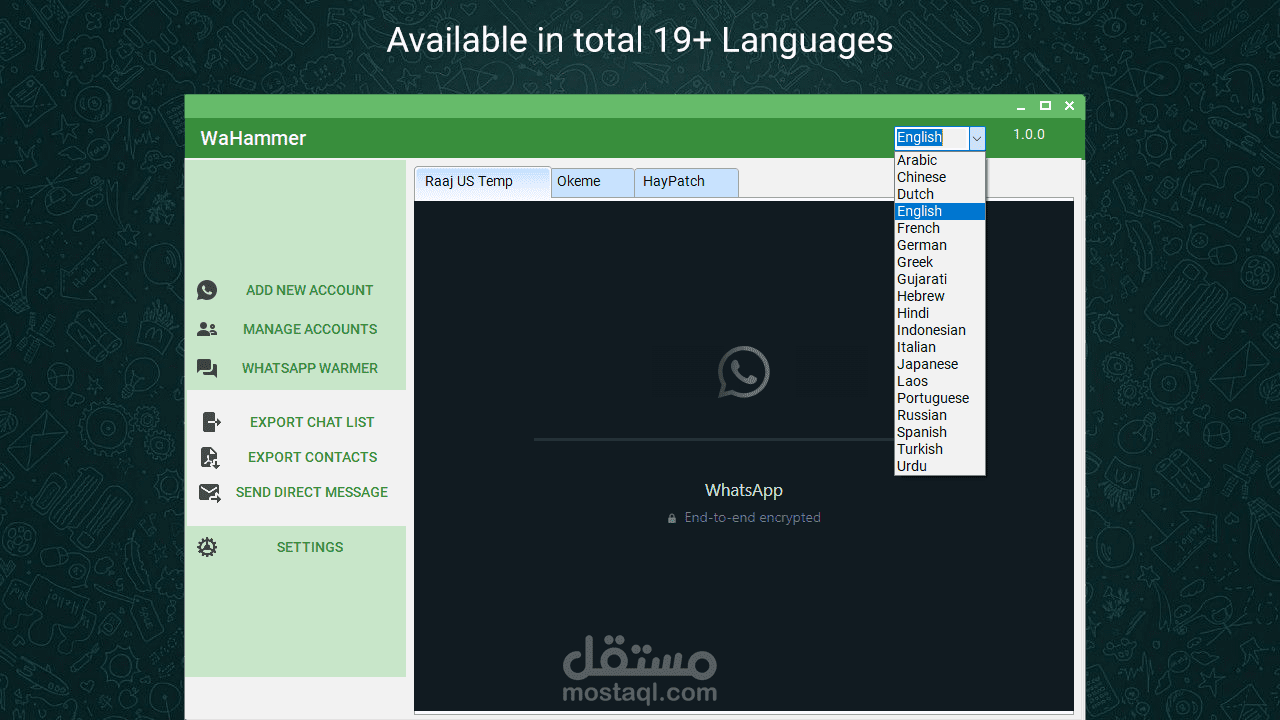This screenshot has height=720, width=1280.
Task: Open ADD NEW ACCOUNT
Action: tap(310, 290)
